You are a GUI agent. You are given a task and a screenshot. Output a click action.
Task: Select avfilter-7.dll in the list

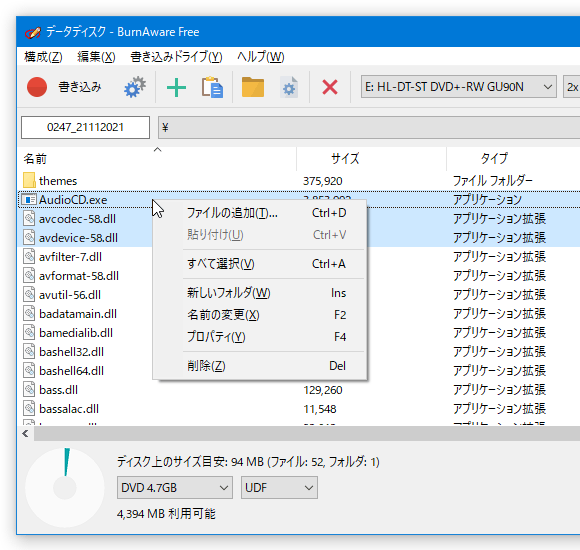point(70,257)
